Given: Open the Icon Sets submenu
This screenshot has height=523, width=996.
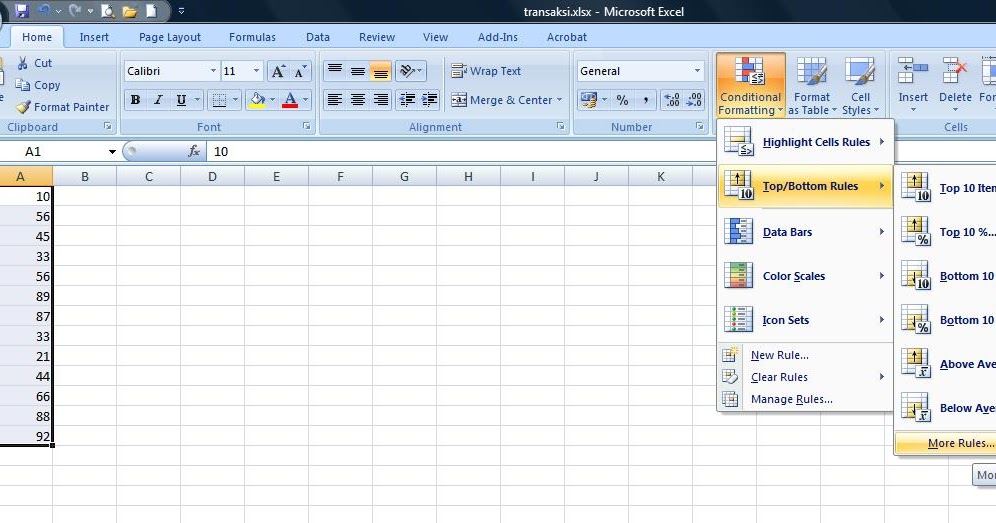Looking at the screenshot, I should (805, 320).
